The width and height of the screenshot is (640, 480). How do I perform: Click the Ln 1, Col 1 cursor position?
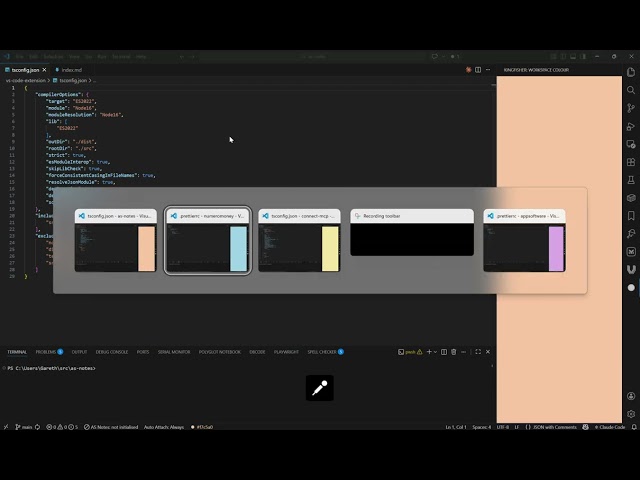click(456, 427)
